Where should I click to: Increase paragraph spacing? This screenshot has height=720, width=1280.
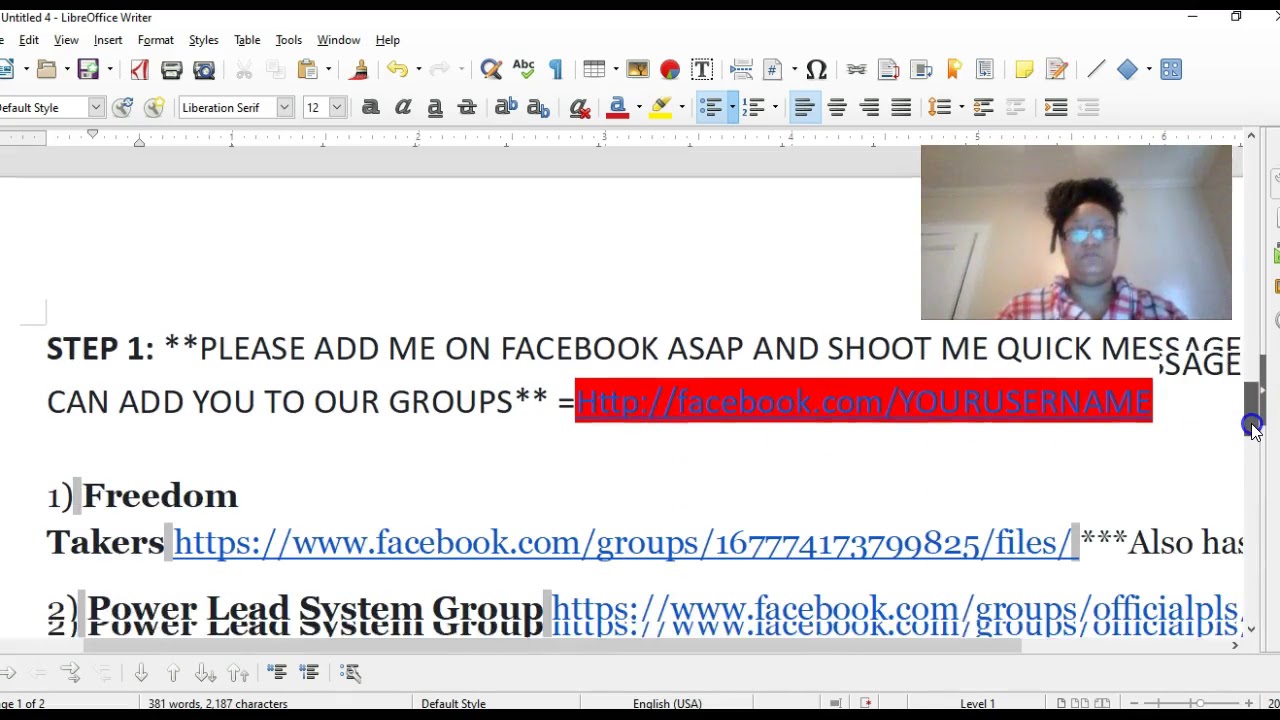pyautogui.click(x=982, y=107)
